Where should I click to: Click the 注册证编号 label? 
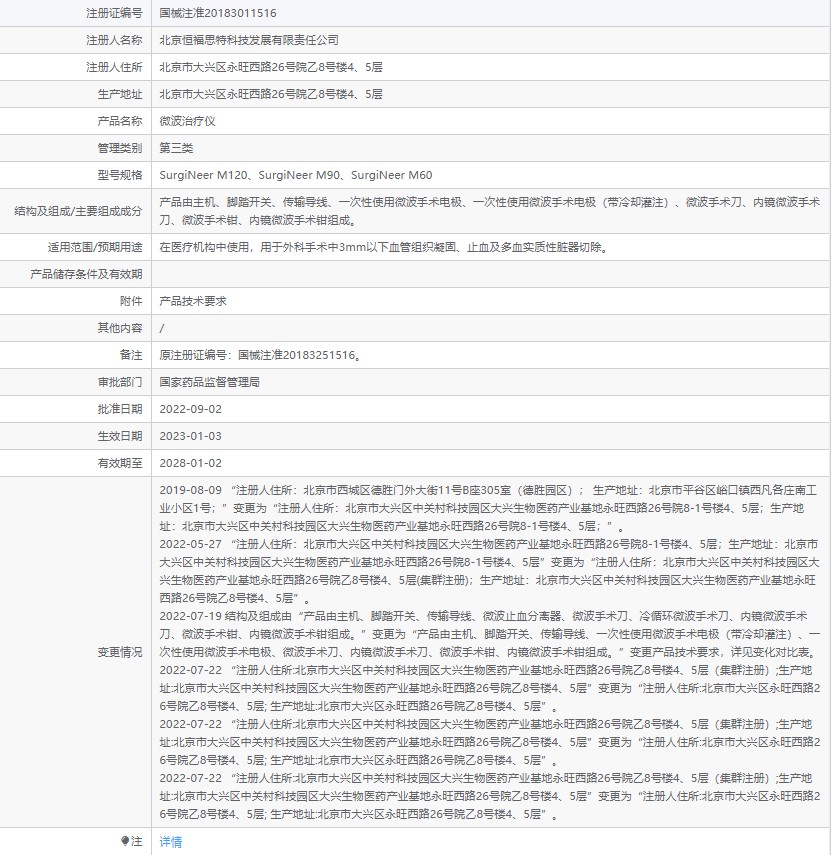114,13
